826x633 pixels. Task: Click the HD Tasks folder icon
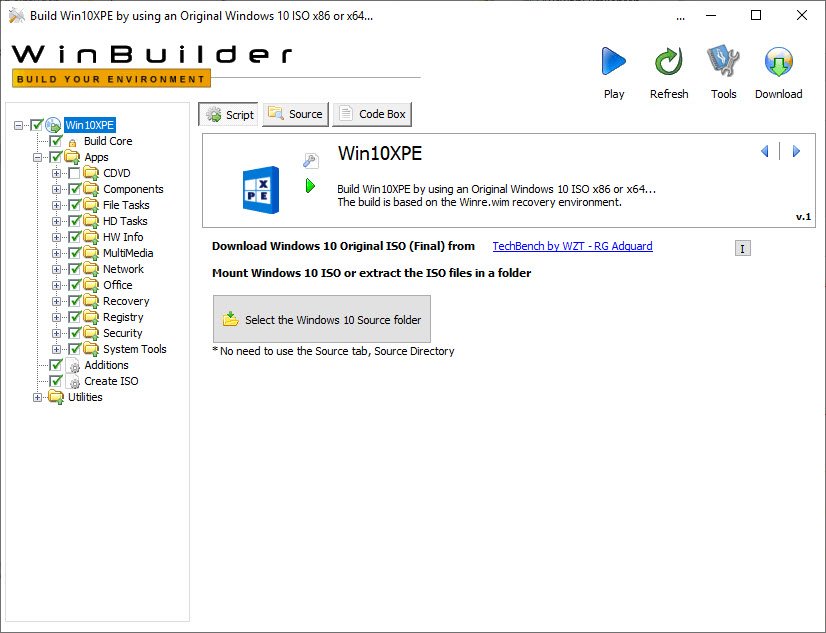click(91, 221)
